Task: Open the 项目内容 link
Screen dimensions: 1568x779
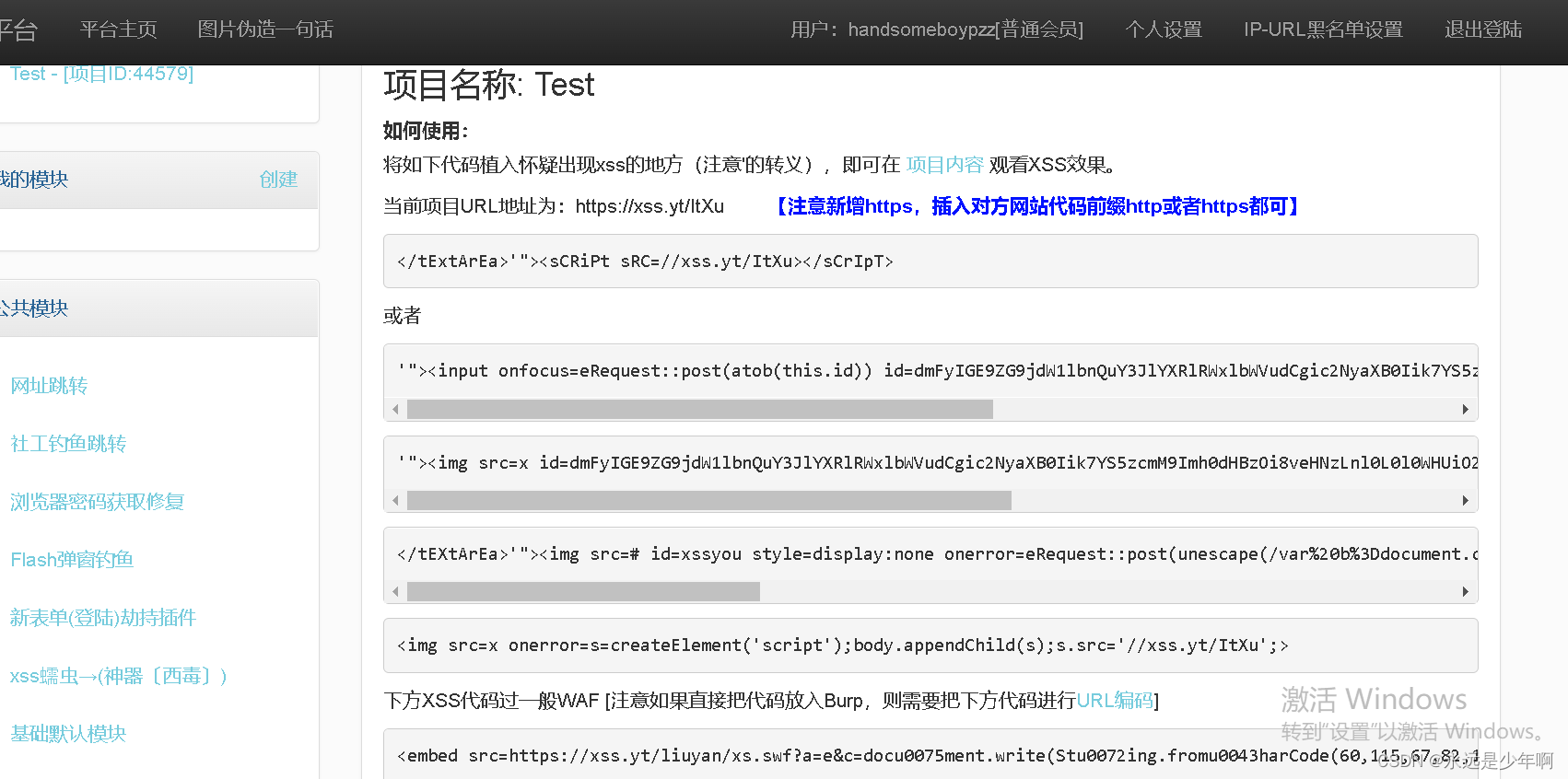Action: [x=944, y=165]
